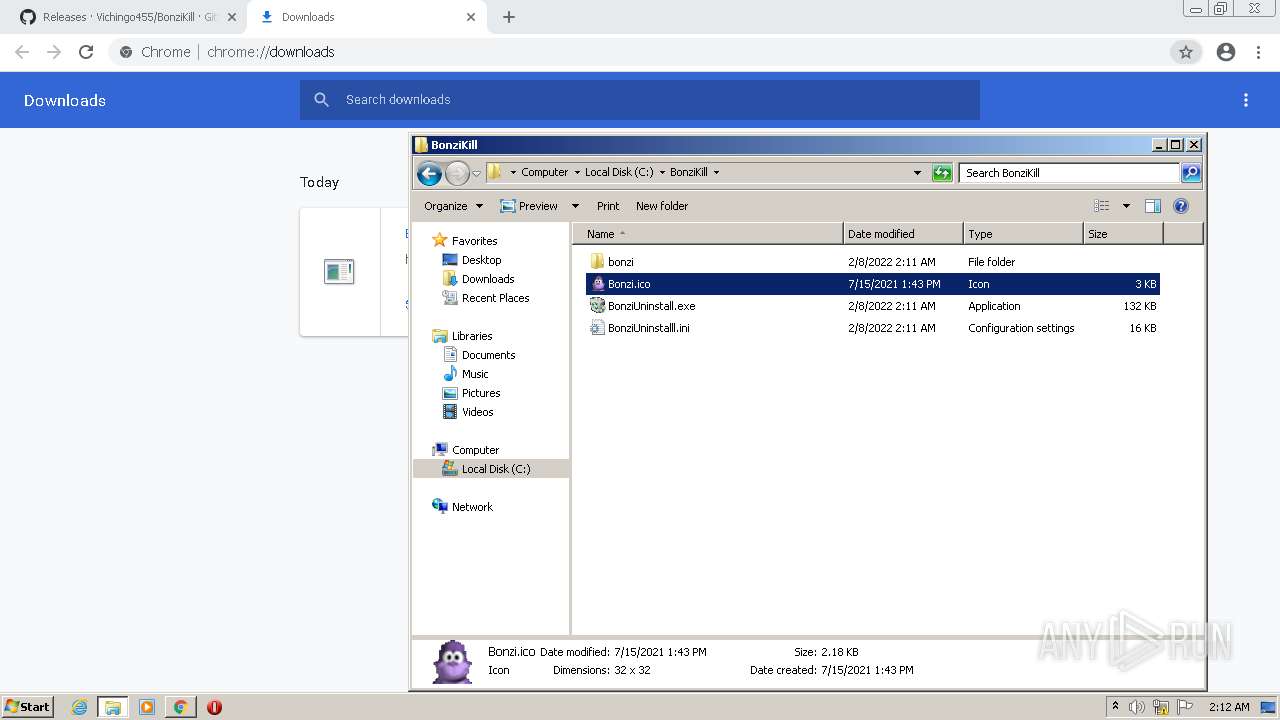Click Bonzi purple gorilla preview thumbnail
Viewport: 1280px width, 720px height.
click(452, 661)
